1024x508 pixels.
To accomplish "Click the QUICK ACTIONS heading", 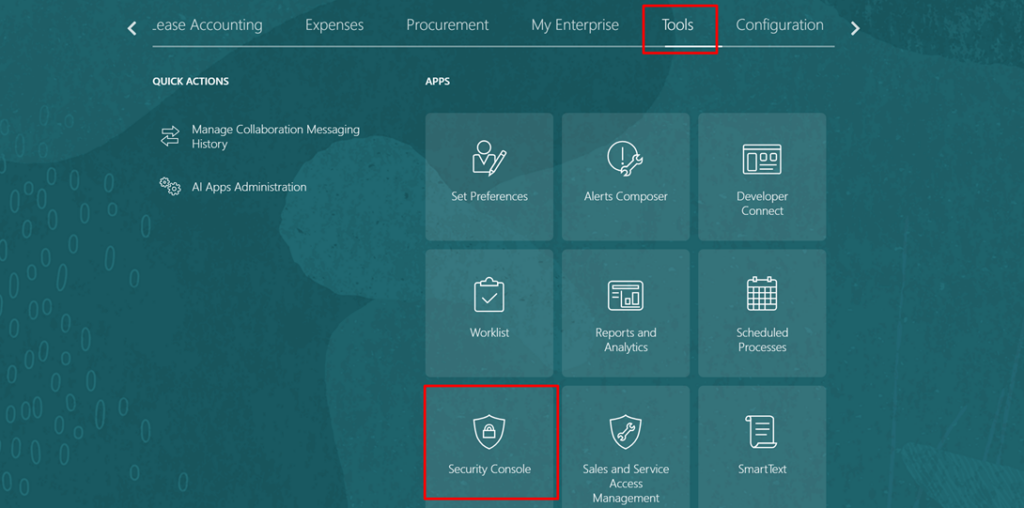I will coord(191,82).
